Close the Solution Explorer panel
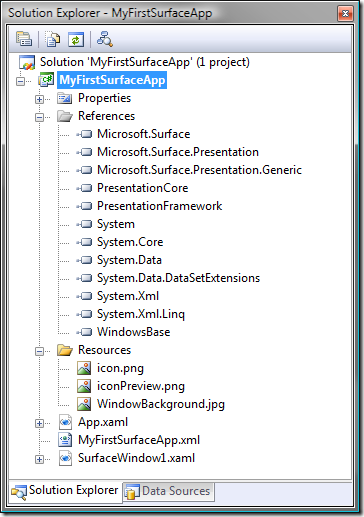This screenshot has width=364, height=517. (x=346, y=14)
